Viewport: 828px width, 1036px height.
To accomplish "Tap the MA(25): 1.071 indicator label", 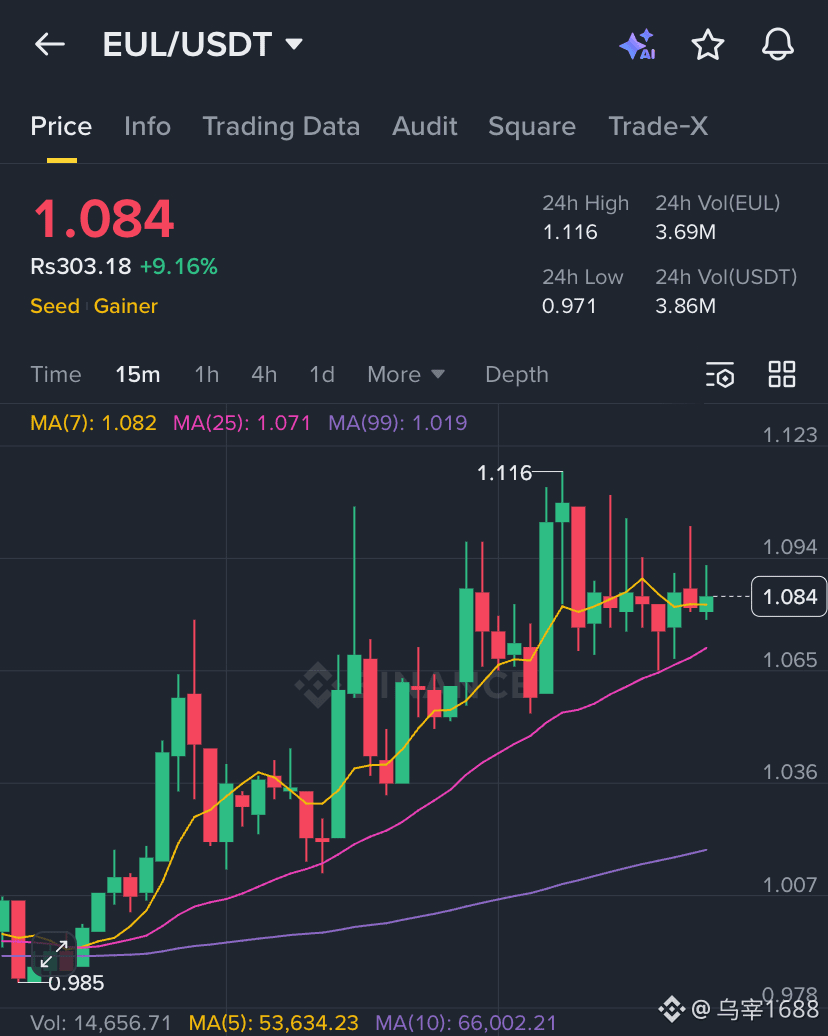I will click(x=242, y=423).
